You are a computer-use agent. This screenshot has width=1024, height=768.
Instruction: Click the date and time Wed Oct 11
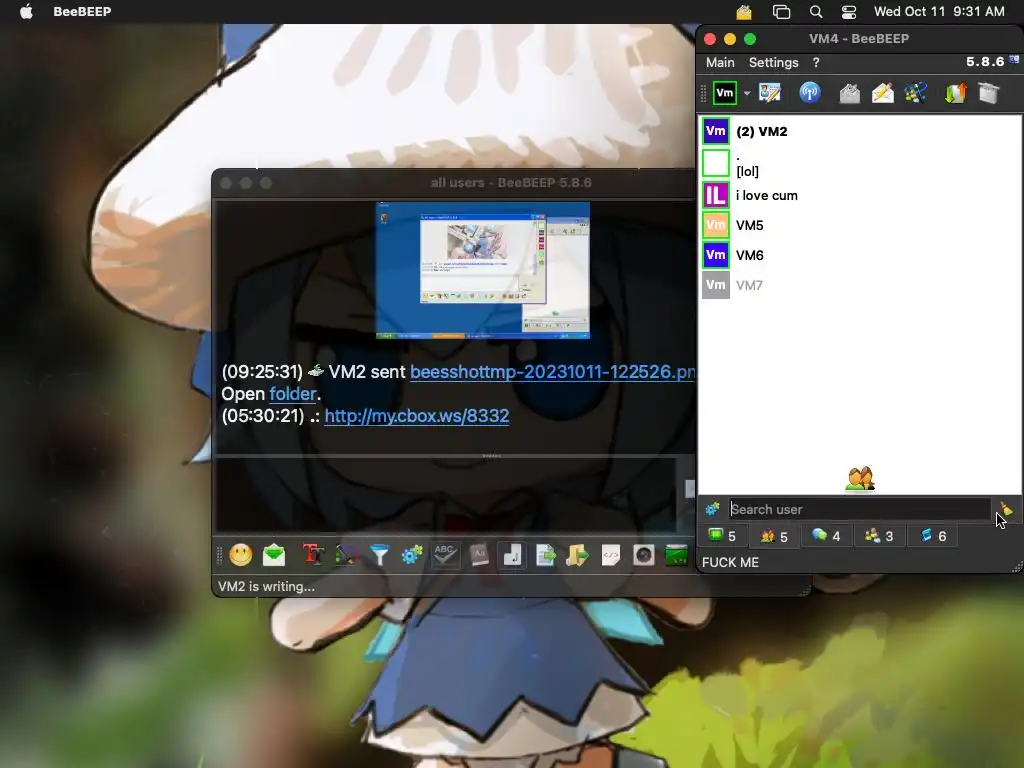click(939, 11)
